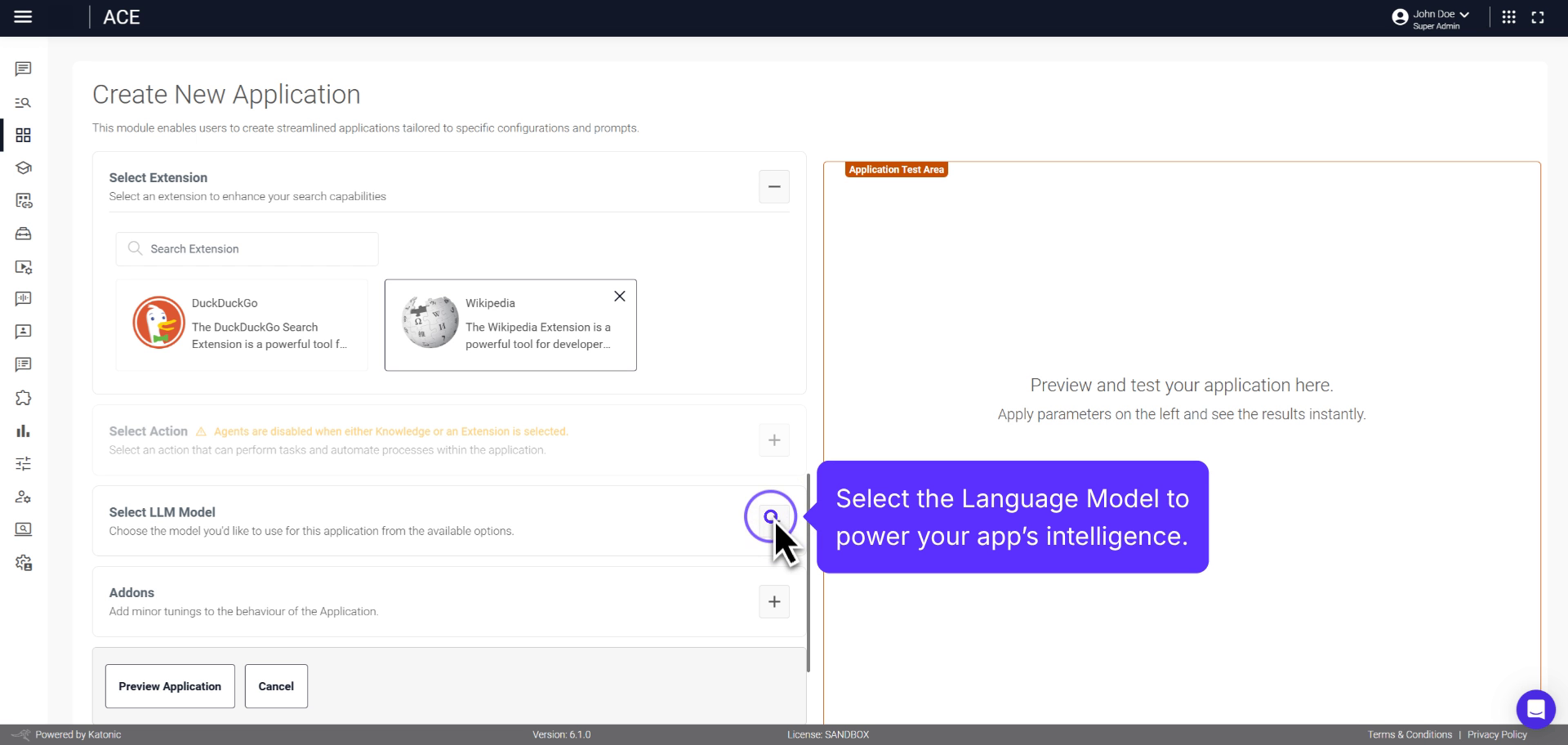Open the Applications grid in the sidebar
The height and width of the screenshot is (745, 1568).
click(x=23, y=135)
